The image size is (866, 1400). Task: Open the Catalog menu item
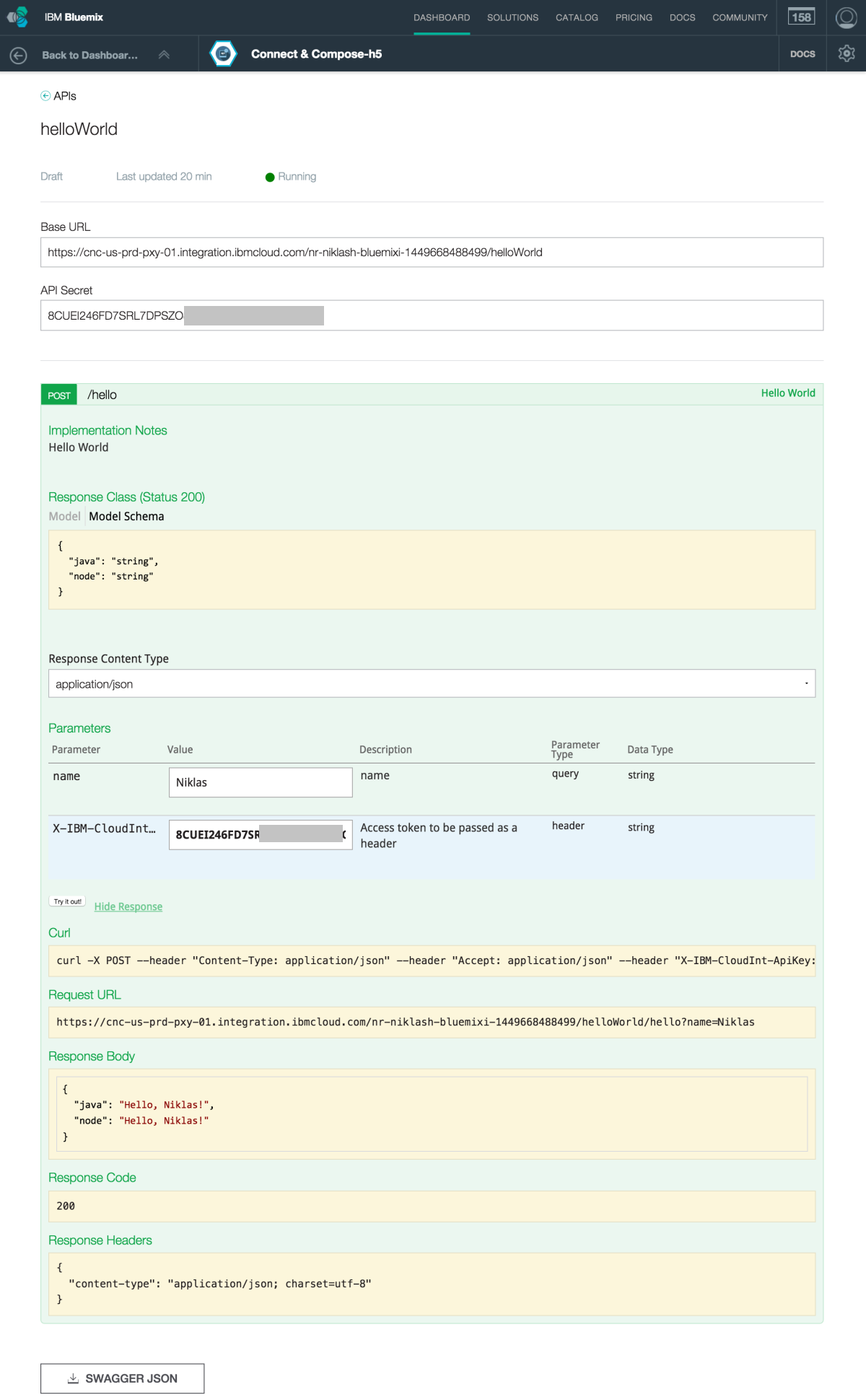577,17
